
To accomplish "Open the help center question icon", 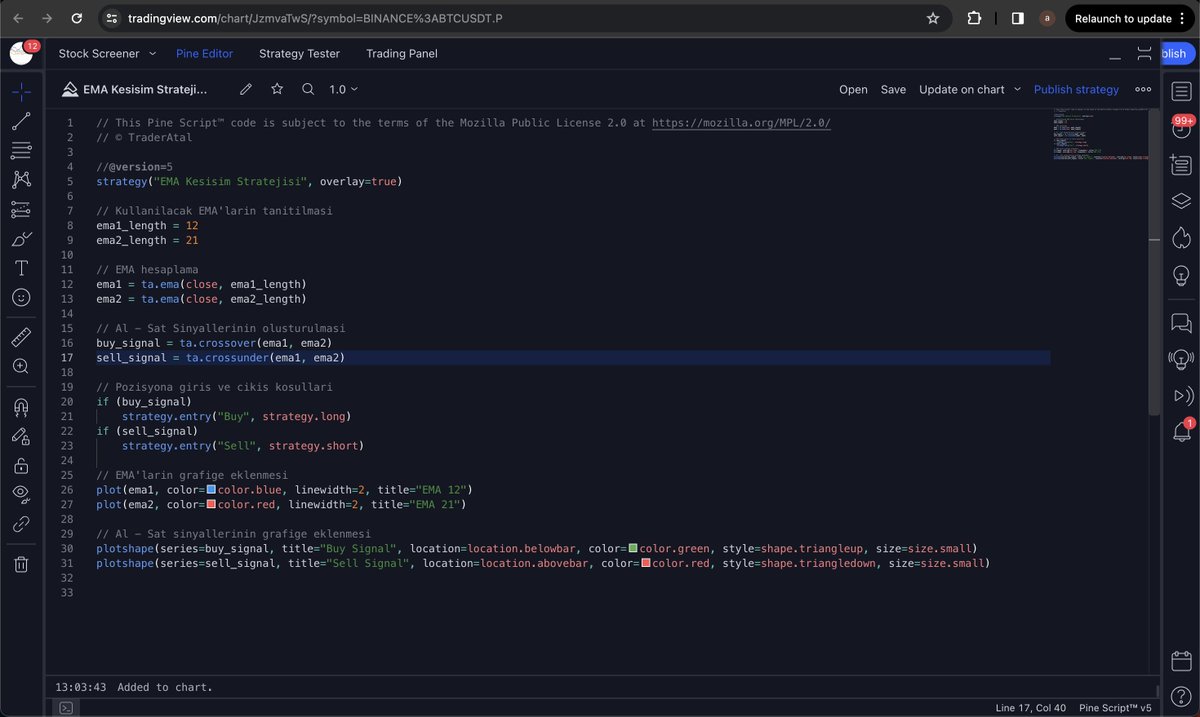I will pos(1181,697).
